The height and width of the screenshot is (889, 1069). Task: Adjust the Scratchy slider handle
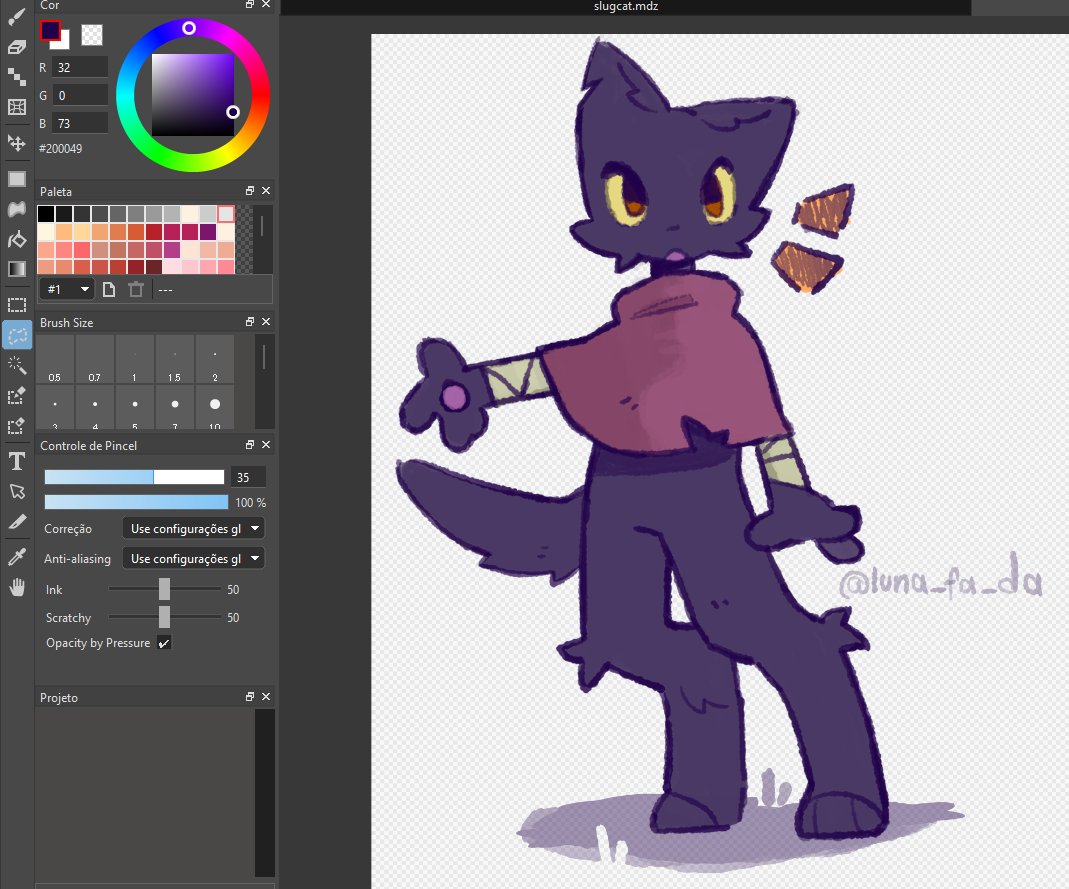(x=164, y=616)
